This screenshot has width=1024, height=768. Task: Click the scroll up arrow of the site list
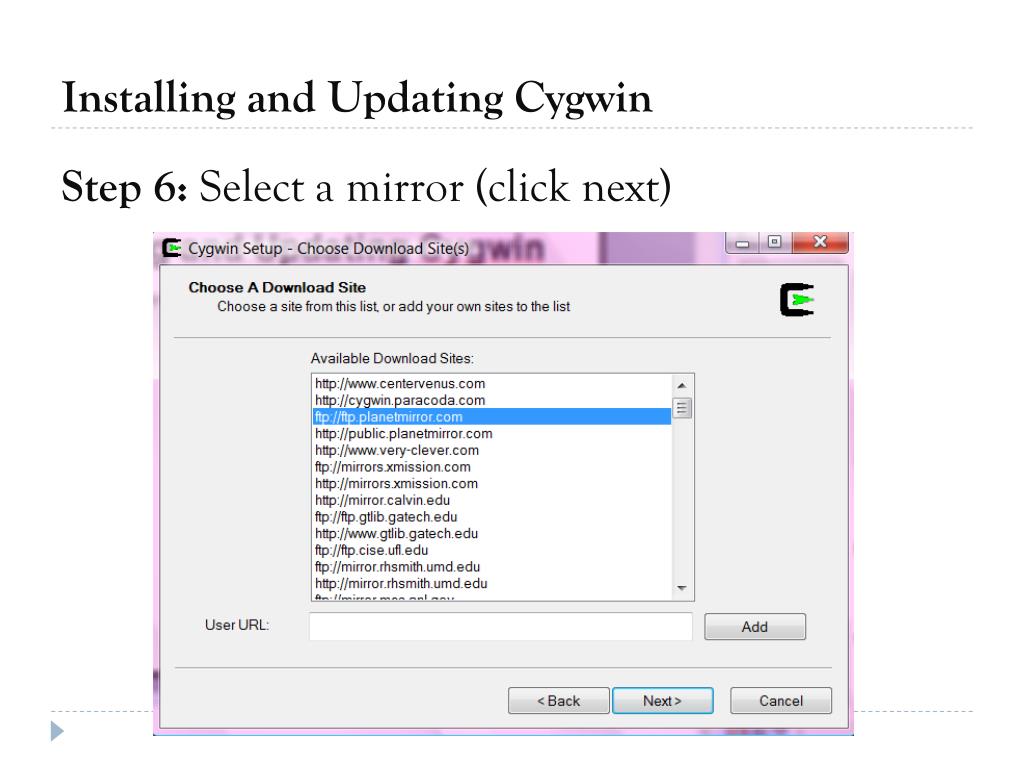[x=682, y=385]
